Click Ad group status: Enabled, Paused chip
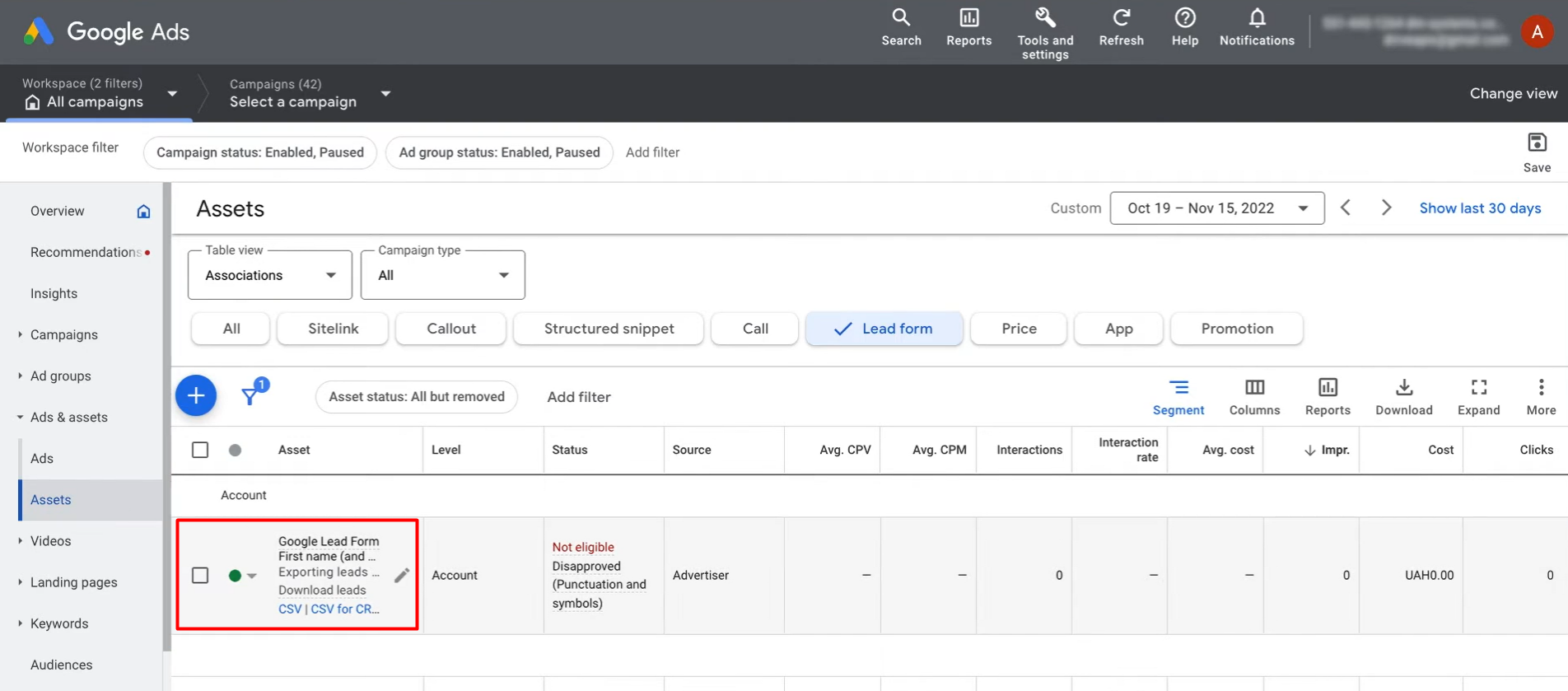1568x691 pixels. tap(499, 152)
